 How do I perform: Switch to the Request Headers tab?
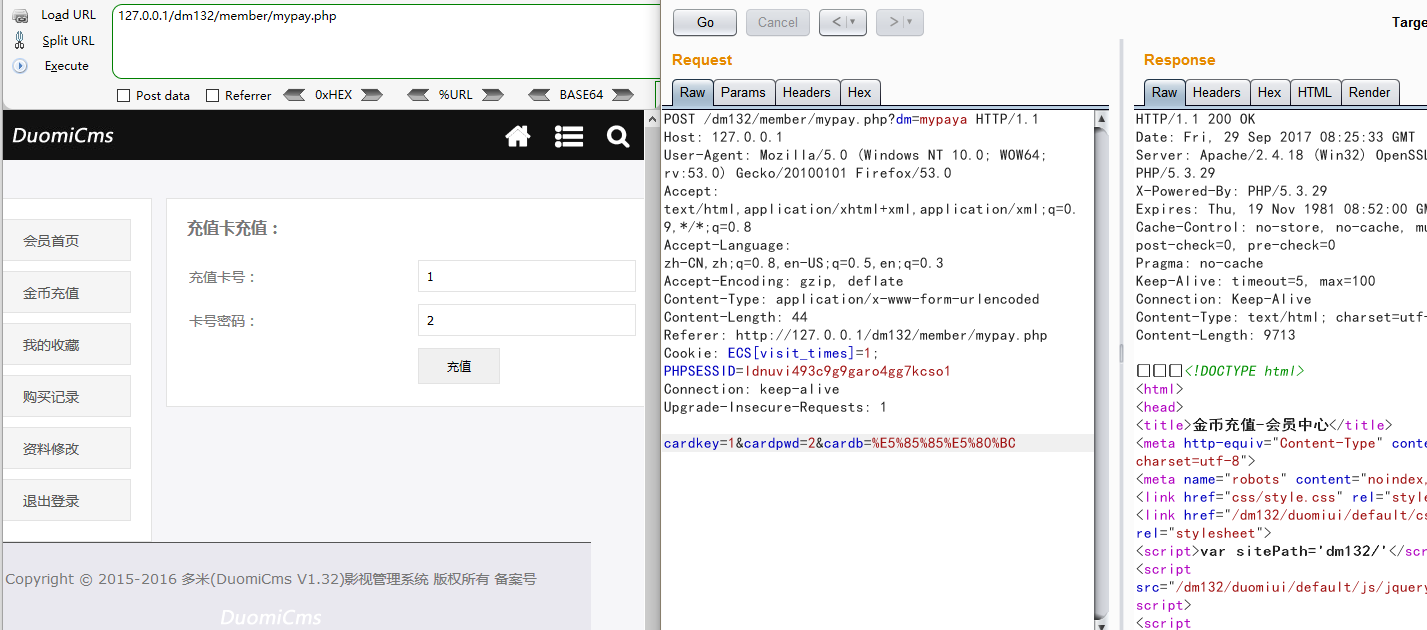coord(807,92)
